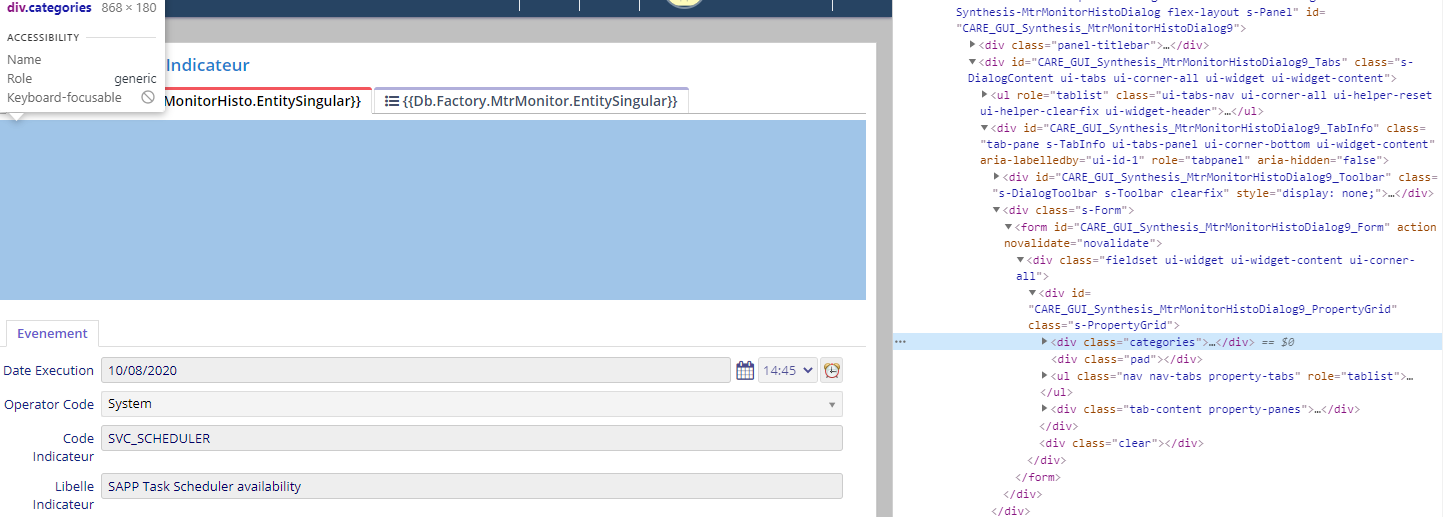Switch to the Evenement tab
The height and width of the screenshot is (517, 1443).
point(52,334)
